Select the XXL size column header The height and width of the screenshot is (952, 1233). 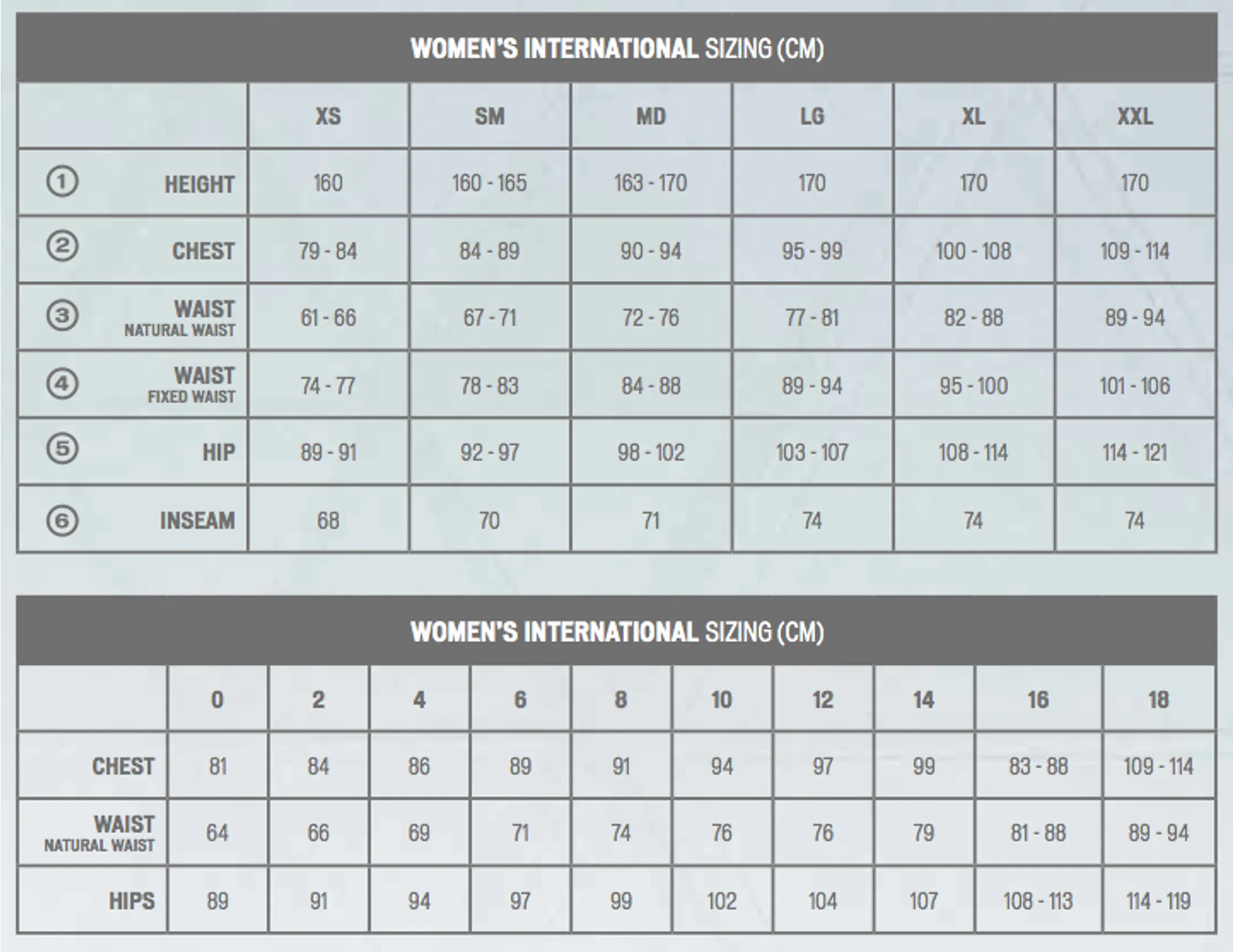(x=1135, y=116)
